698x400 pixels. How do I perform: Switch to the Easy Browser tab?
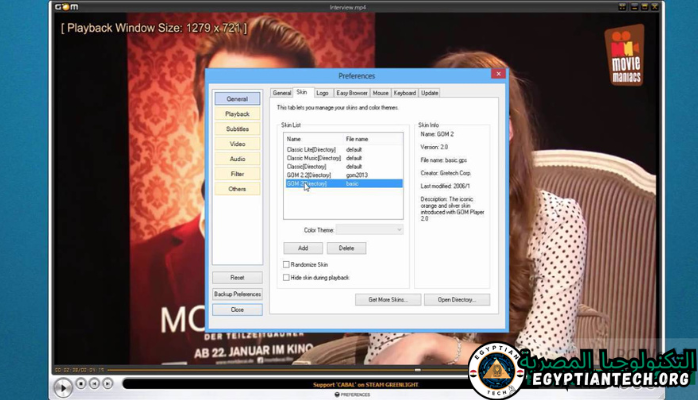[x=352, y=93]
